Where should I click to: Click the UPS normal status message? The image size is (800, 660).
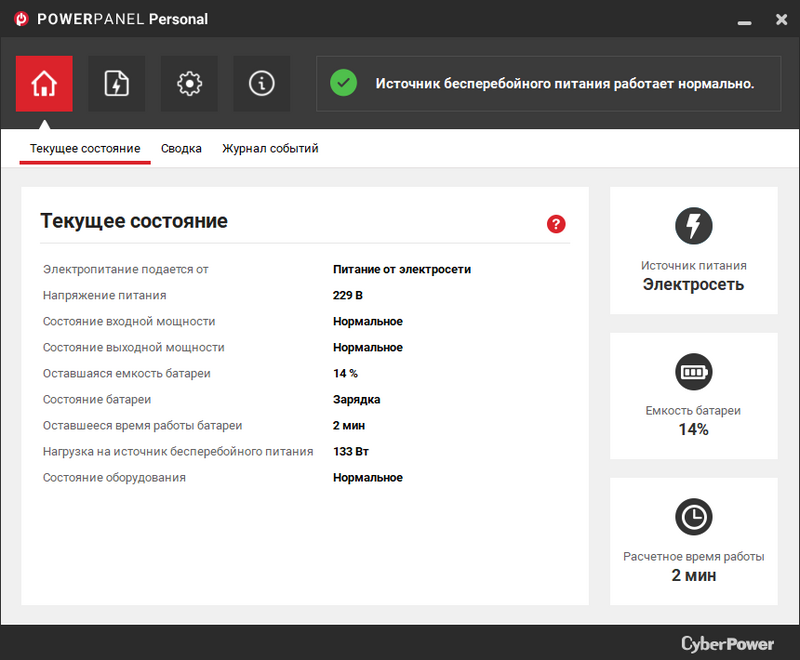[564, 84]
